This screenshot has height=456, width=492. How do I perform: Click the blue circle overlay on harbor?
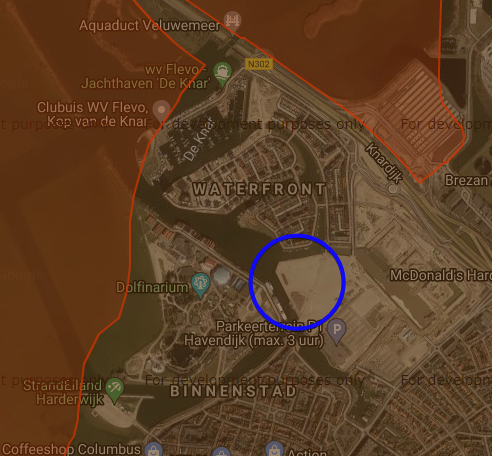coord(297,282)
